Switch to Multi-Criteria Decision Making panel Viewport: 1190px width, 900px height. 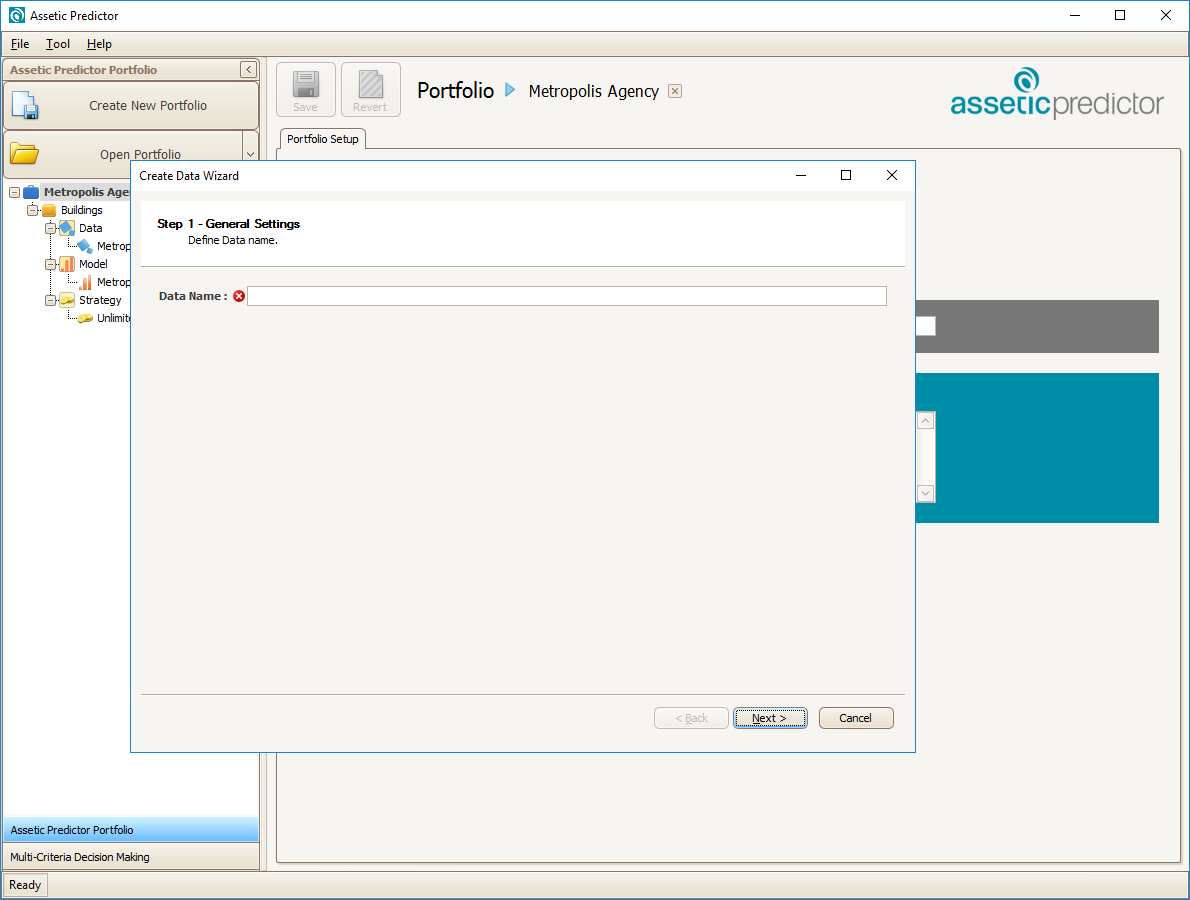[131, 857]
